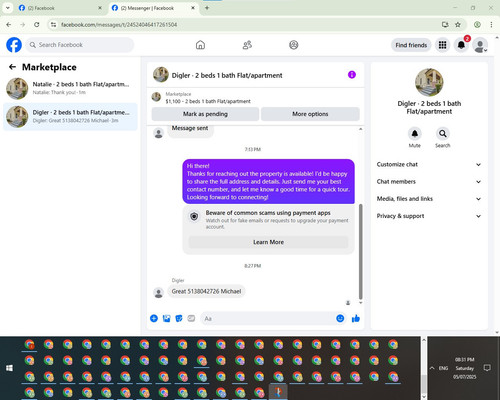The width and height of the screenshot is (500, 400).
Task: Click the Digler message bubble with phone number
Action: pos(206,291)
